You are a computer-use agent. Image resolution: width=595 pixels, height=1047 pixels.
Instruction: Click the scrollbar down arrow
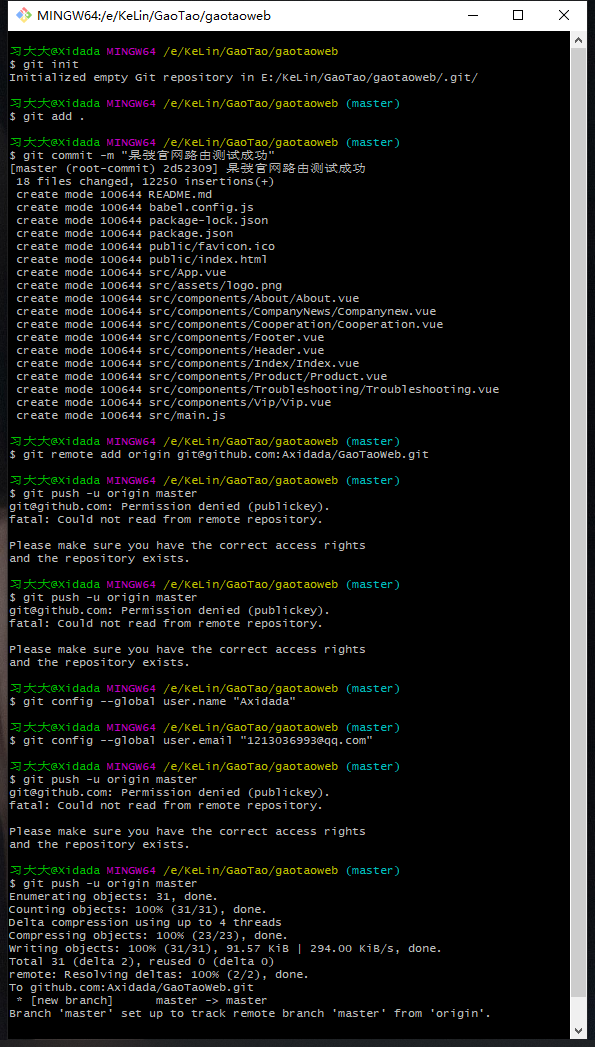pyautogui.click(x=578, y=1030)
